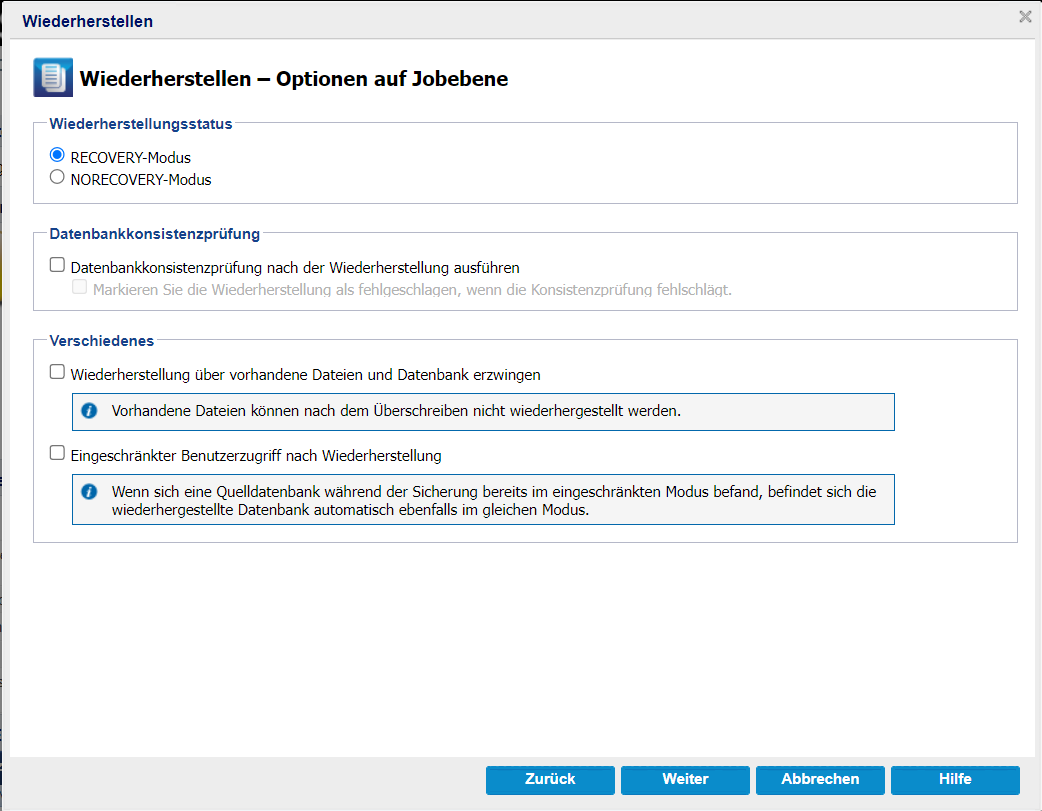The image size is (1042, 811).
Task: Choose the NORECOVERY-Modus option
Action: (x=57, y=178)
